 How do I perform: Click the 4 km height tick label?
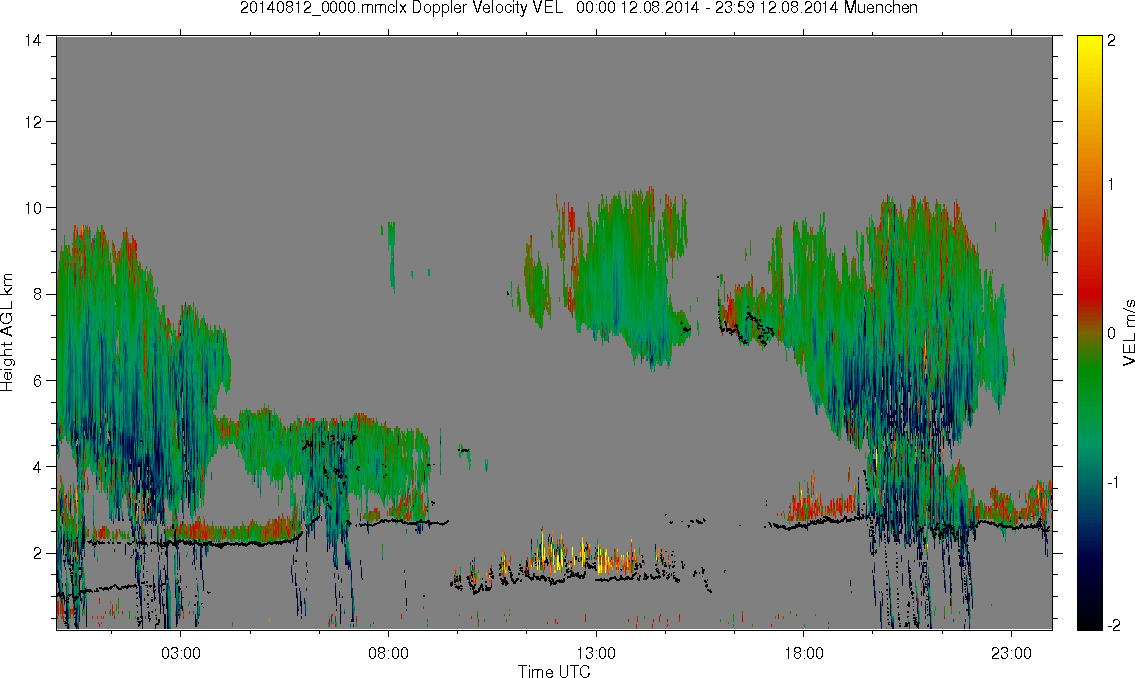[37, 467]
